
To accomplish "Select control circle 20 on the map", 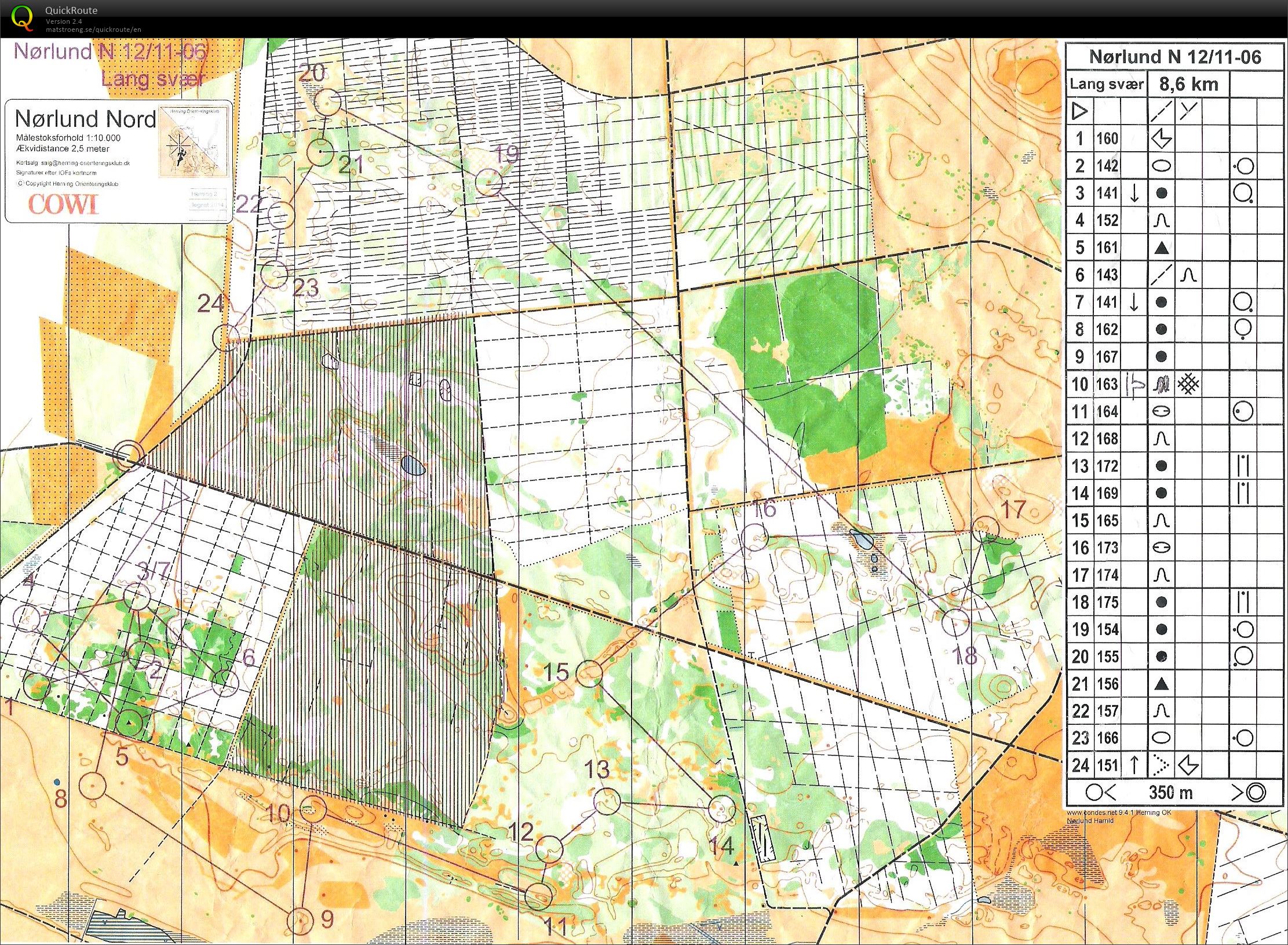I will [328, 103].
